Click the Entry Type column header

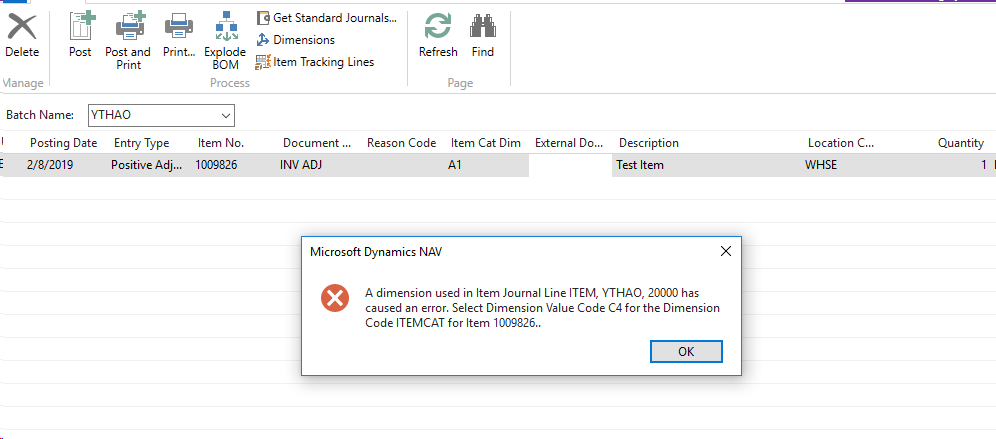[x=142, y=143]
